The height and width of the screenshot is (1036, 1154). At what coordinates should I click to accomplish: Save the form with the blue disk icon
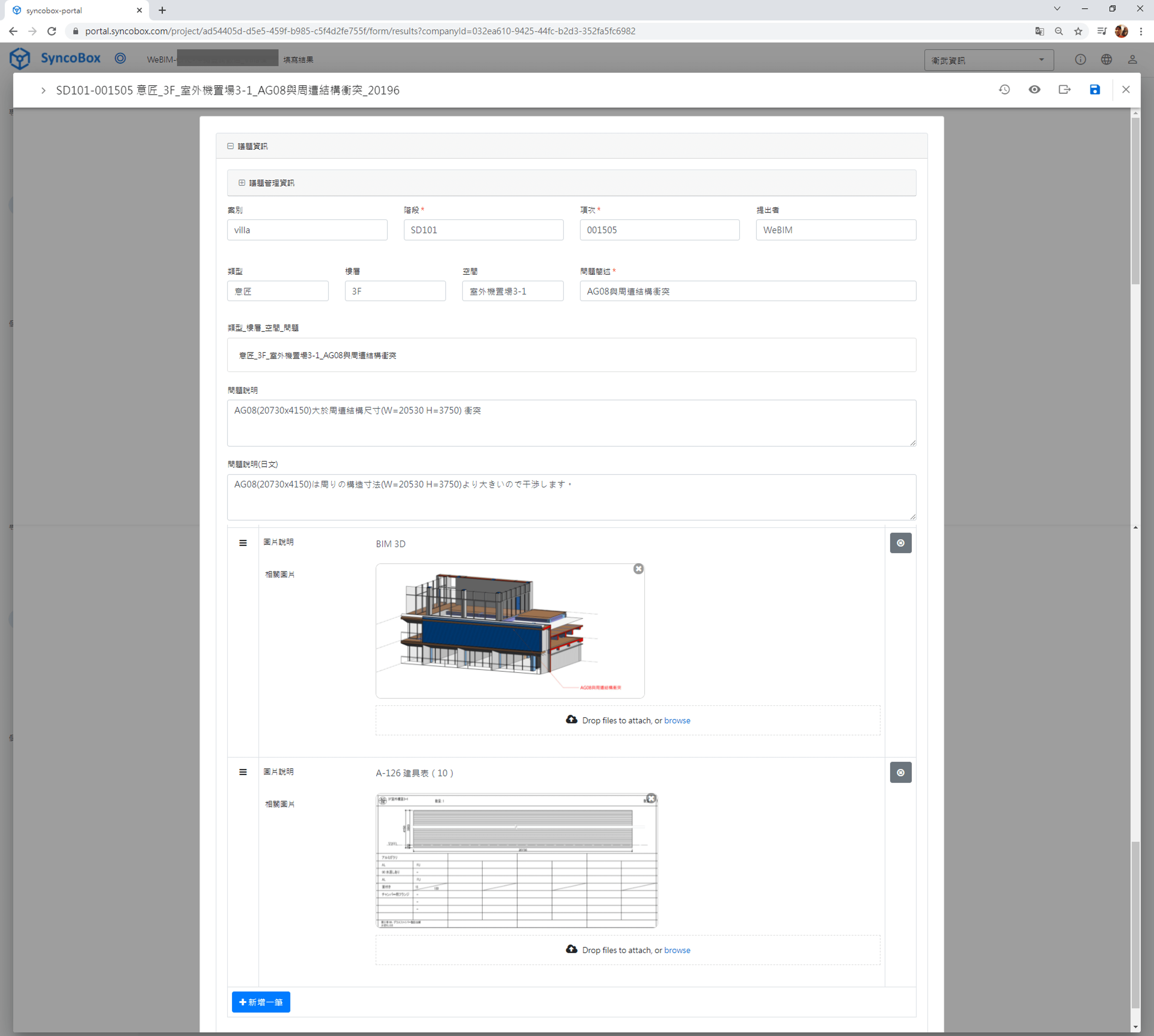click(1095, 90)
